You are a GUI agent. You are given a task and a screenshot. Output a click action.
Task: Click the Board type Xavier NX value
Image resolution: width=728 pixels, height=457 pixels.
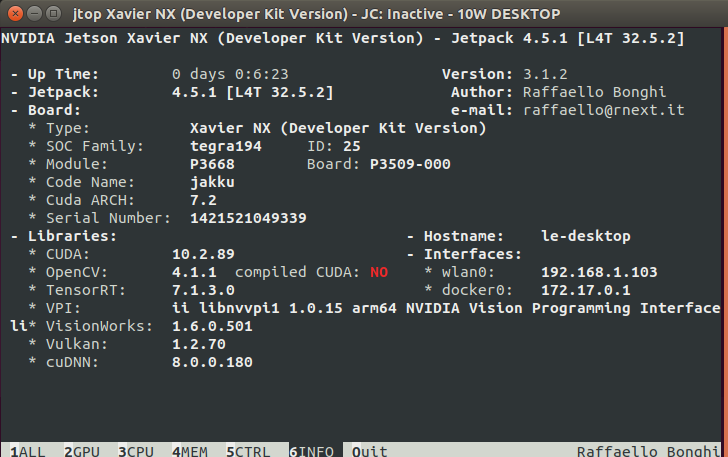click(x=338, y=128)
